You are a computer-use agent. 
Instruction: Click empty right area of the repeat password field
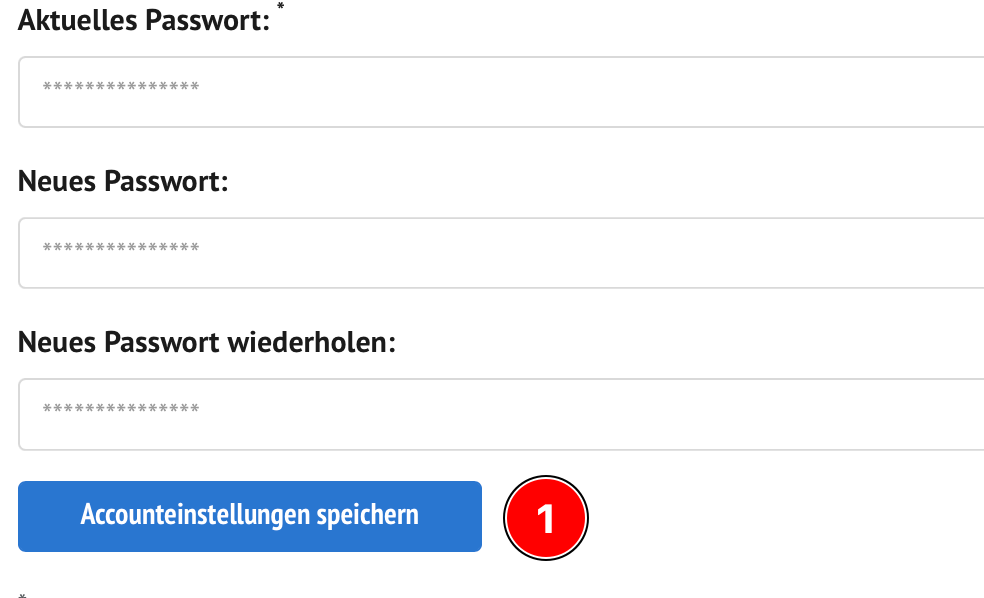pos(800,414)
